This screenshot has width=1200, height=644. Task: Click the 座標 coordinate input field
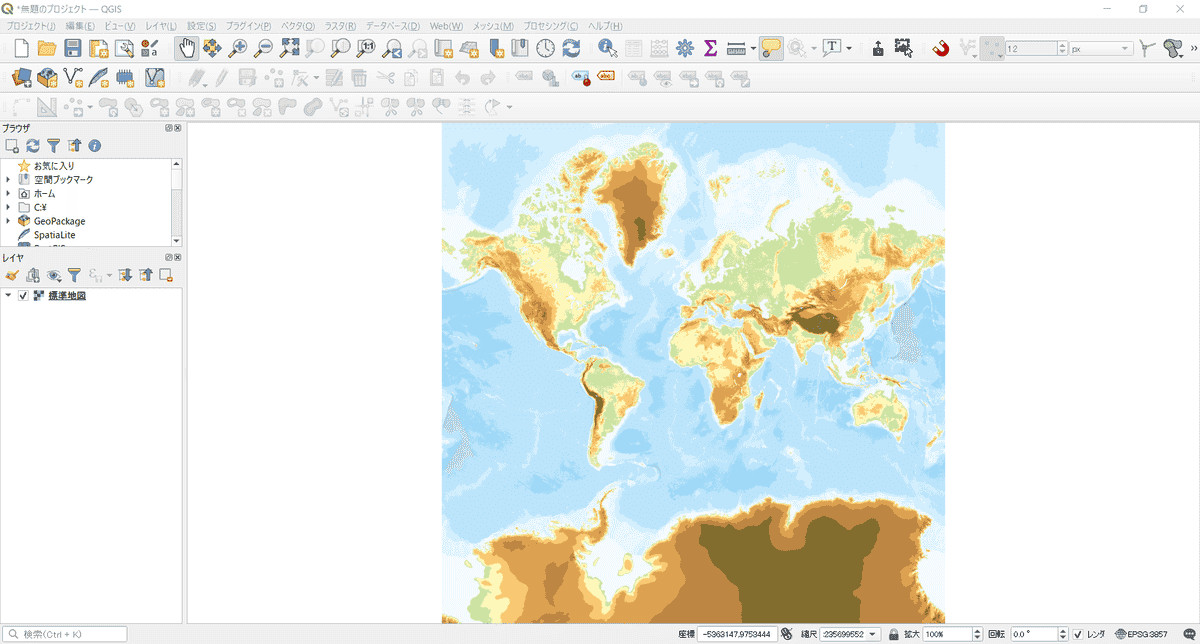tap(738, 634)
